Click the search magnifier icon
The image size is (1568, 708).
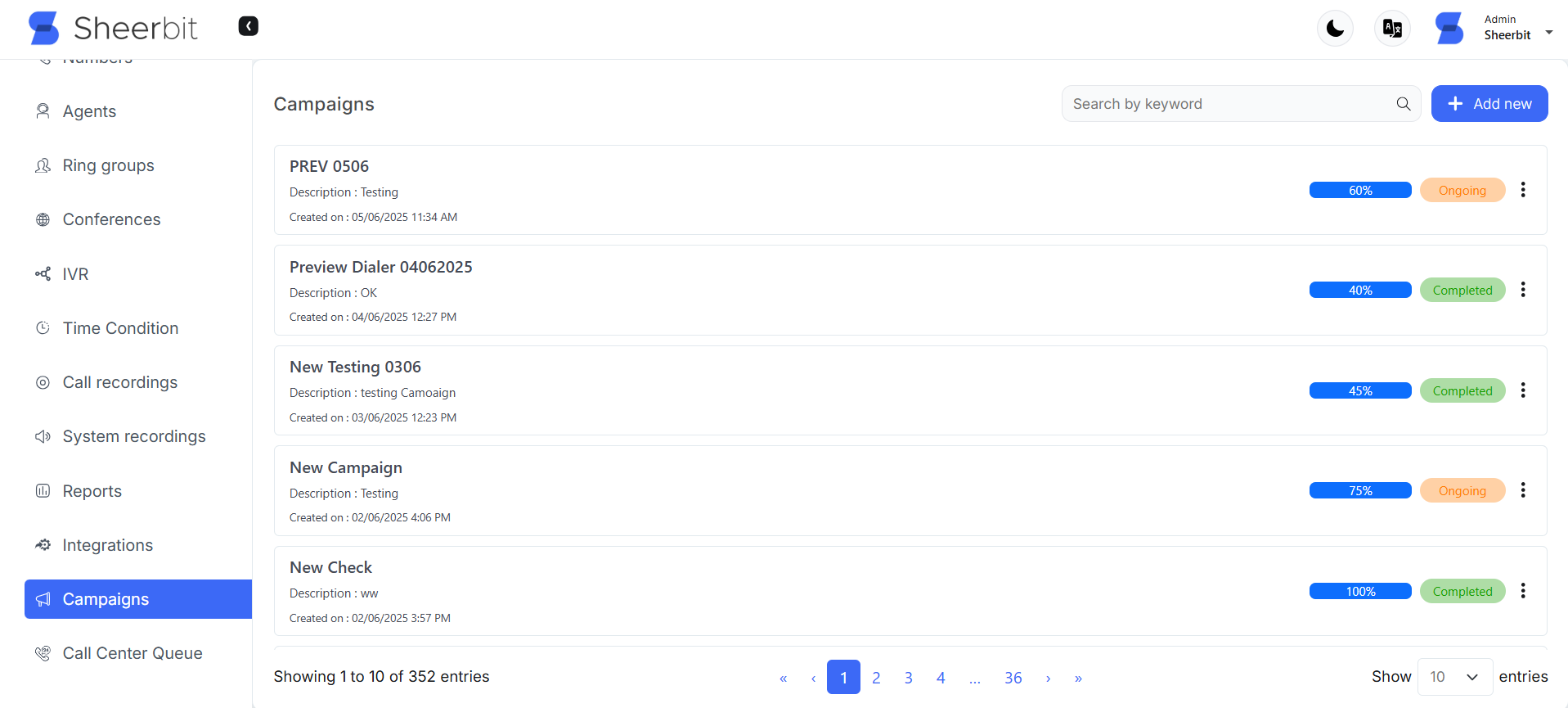pos(1403,104)
